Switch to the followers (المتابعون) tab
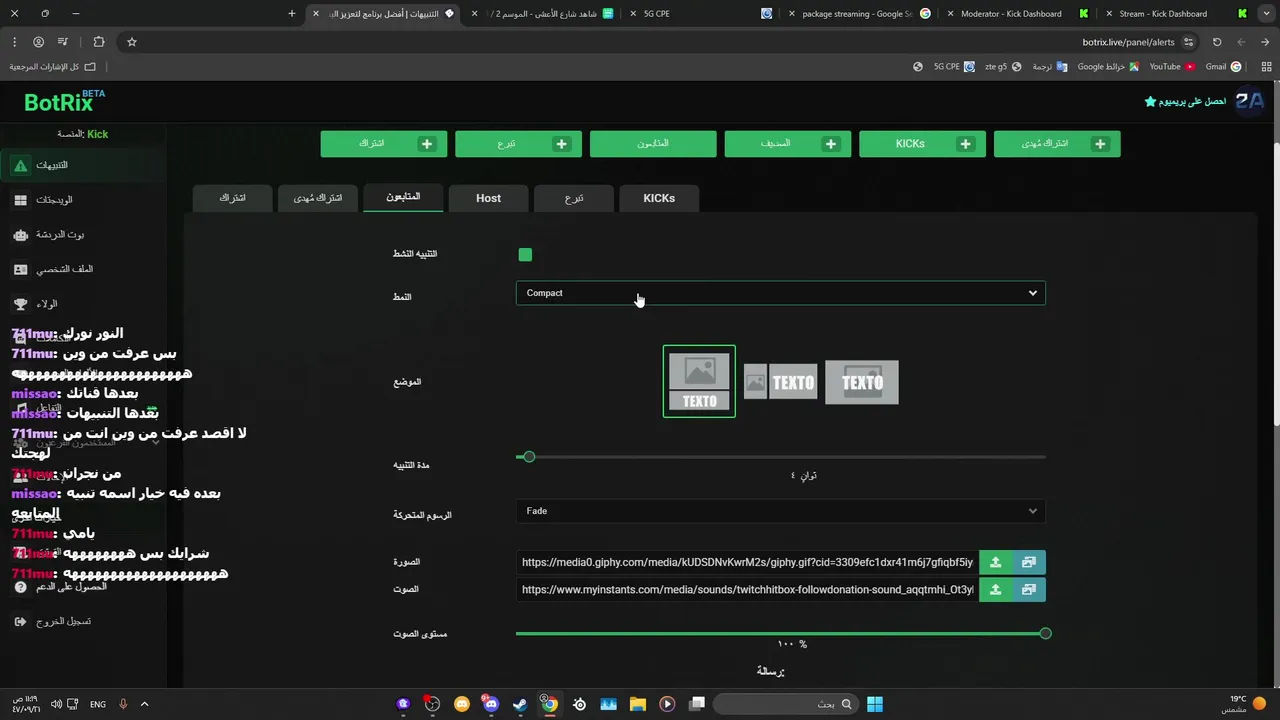This screenshot has height=720, width=1280. (403, 197)
